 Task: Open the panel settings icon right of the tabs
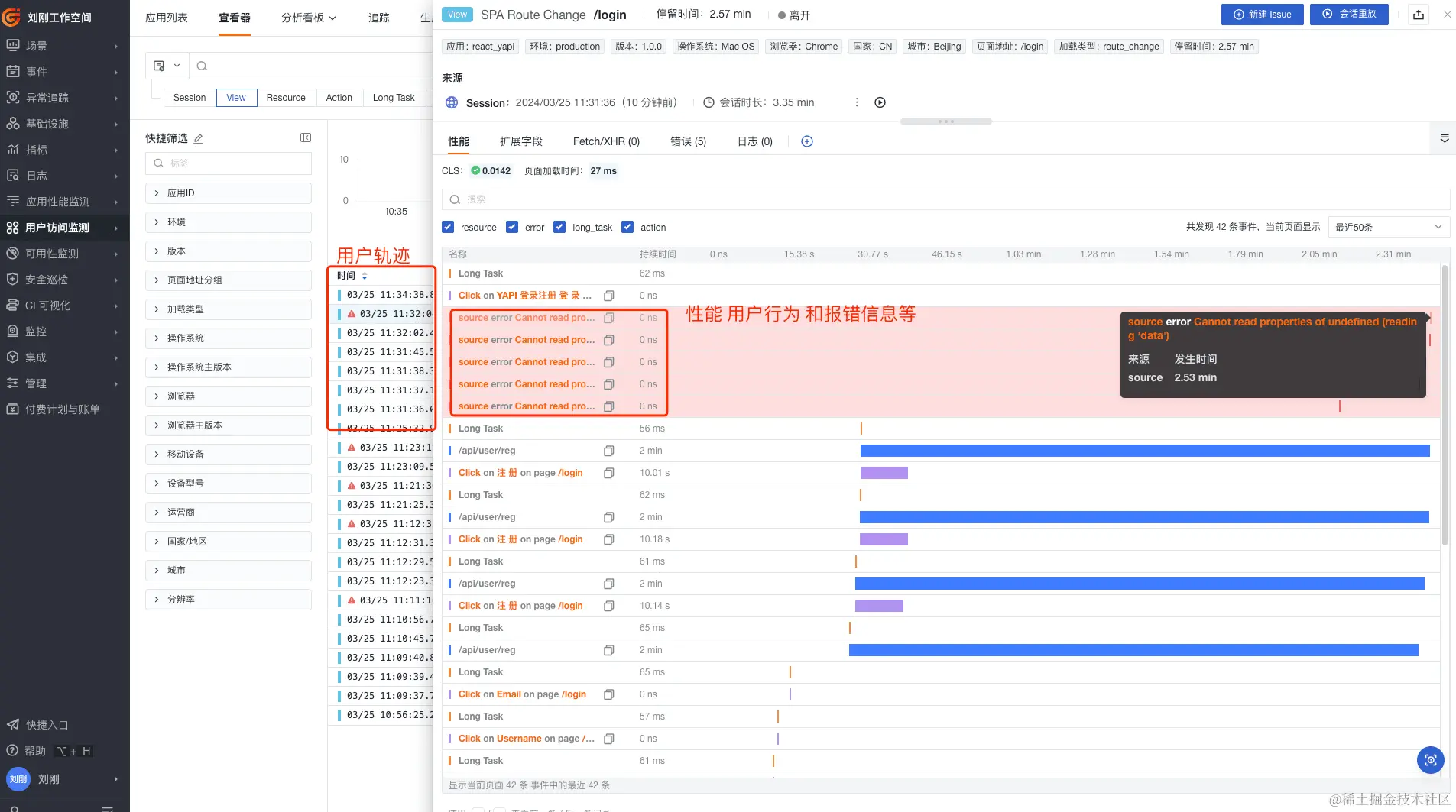[1445, 139]
